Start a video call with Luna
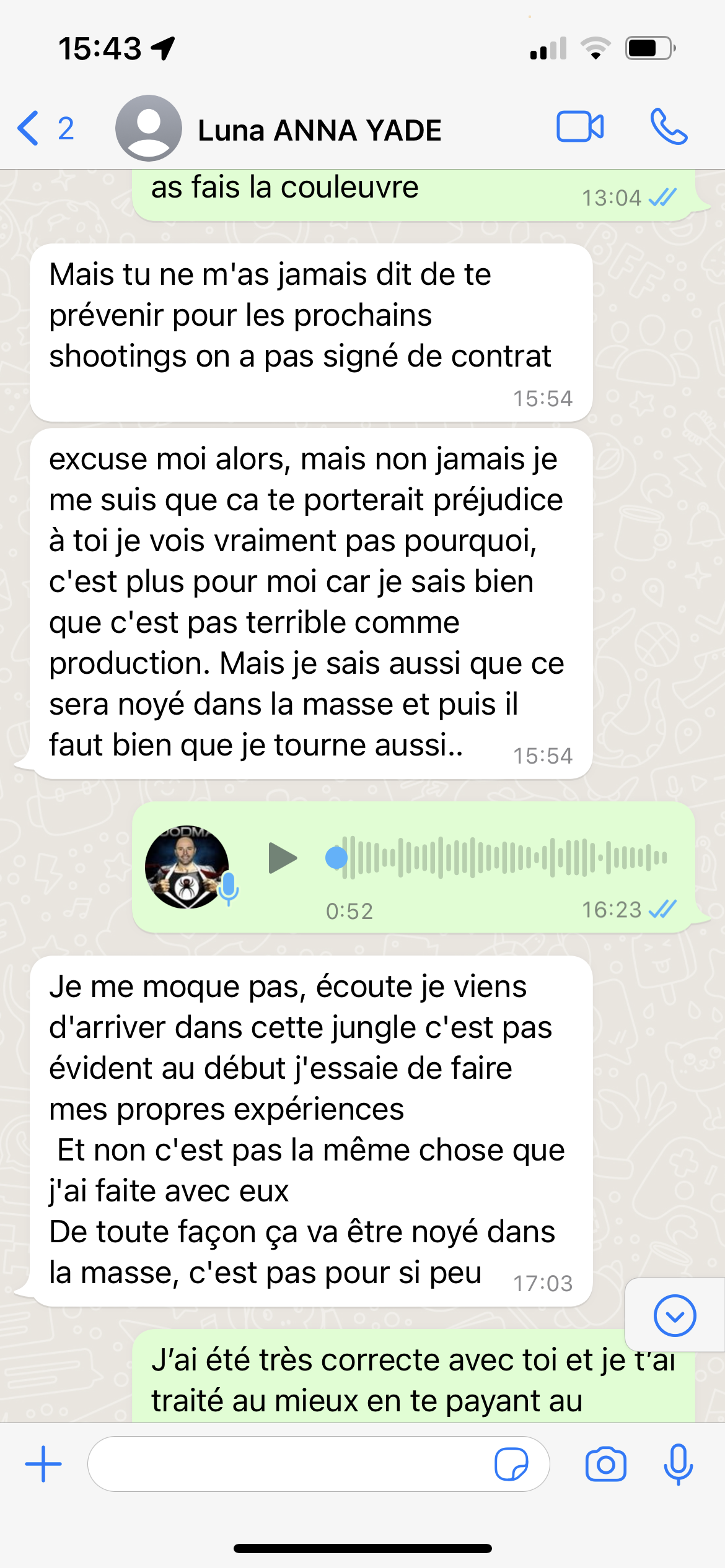This screenshot has width=725, height=1568. [580, 127]
